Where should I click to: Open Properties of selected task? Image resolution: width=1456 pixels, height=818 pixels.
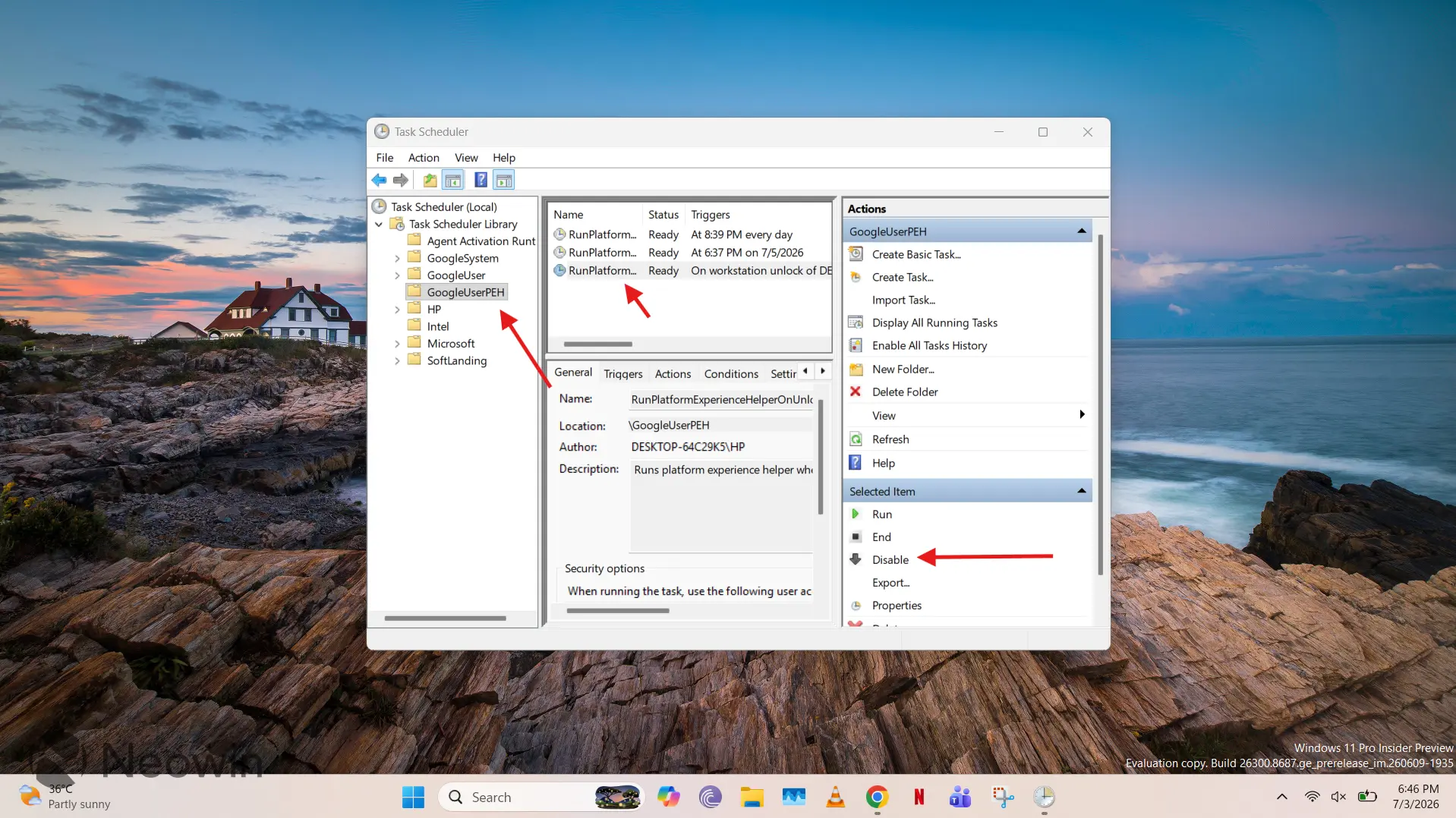coord(897,606)
